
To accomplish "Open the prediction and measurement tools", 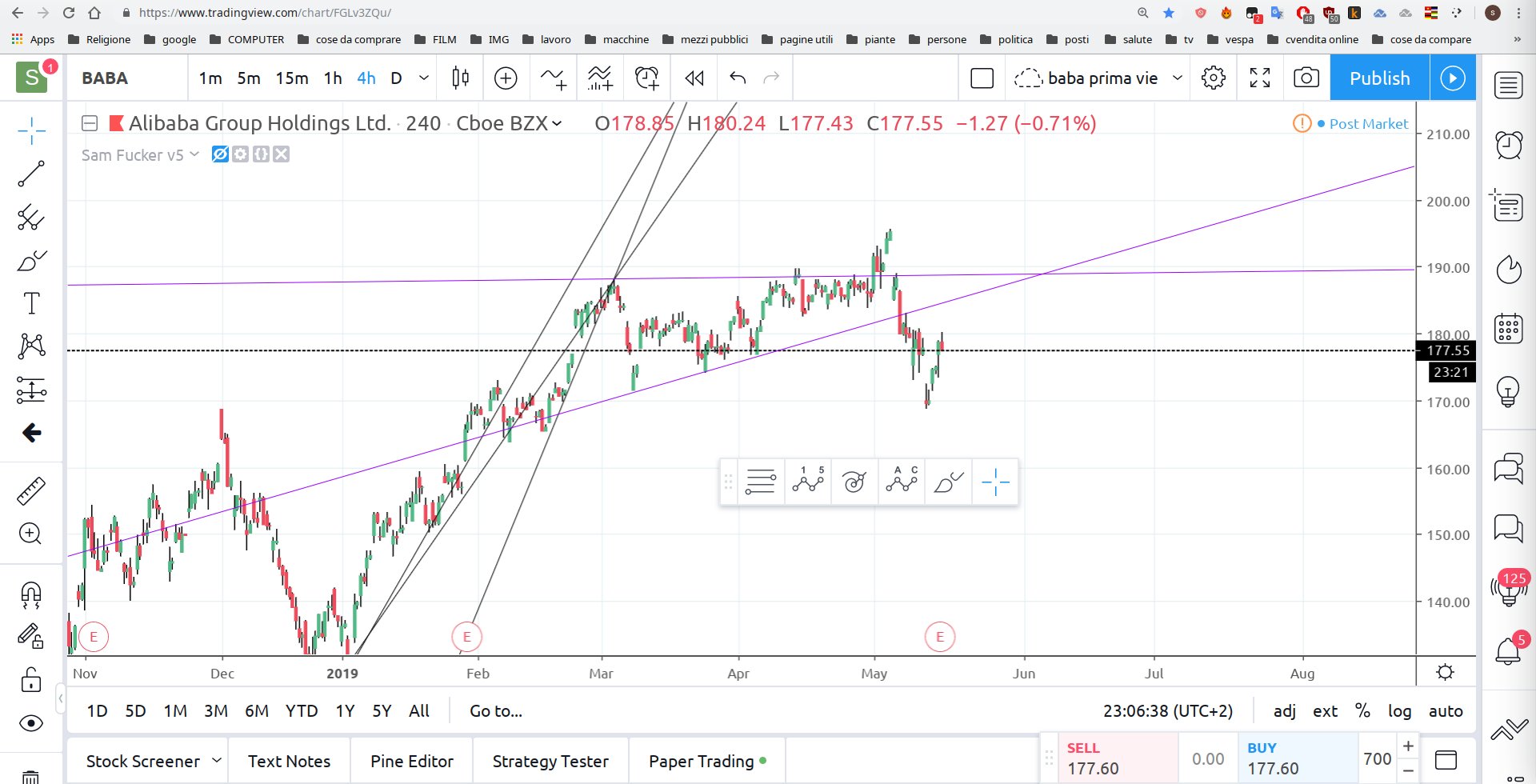I will [31, 390].
